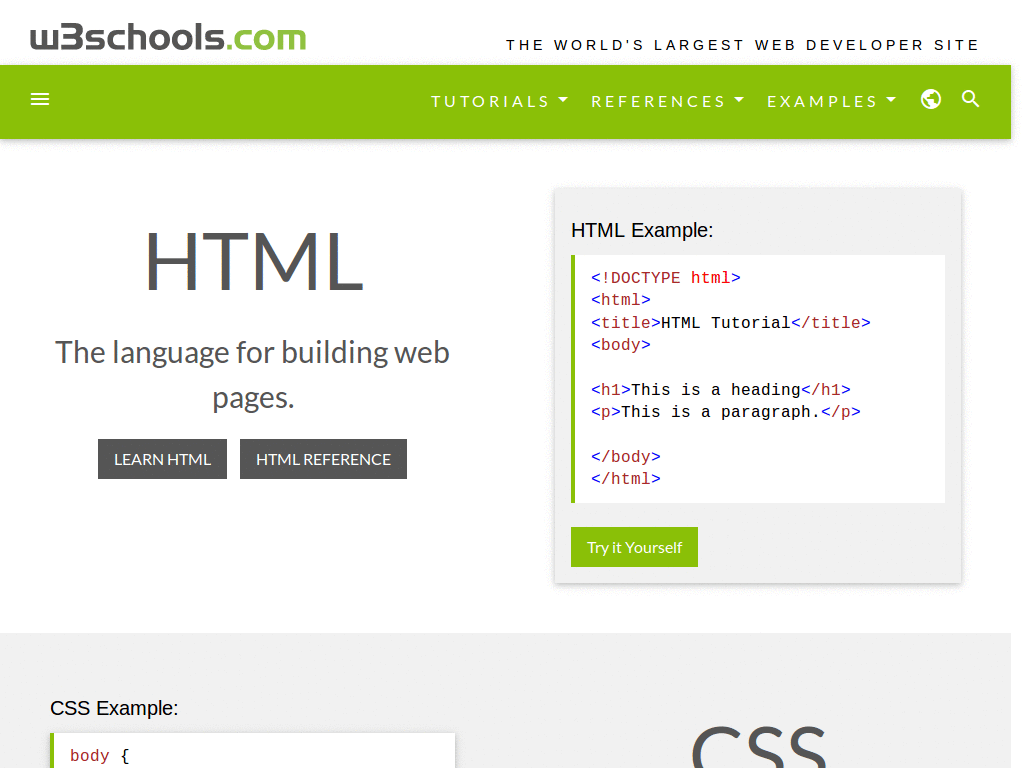Click the search magnifier icon
This screenshot has height=768, width=1024.
970,100
